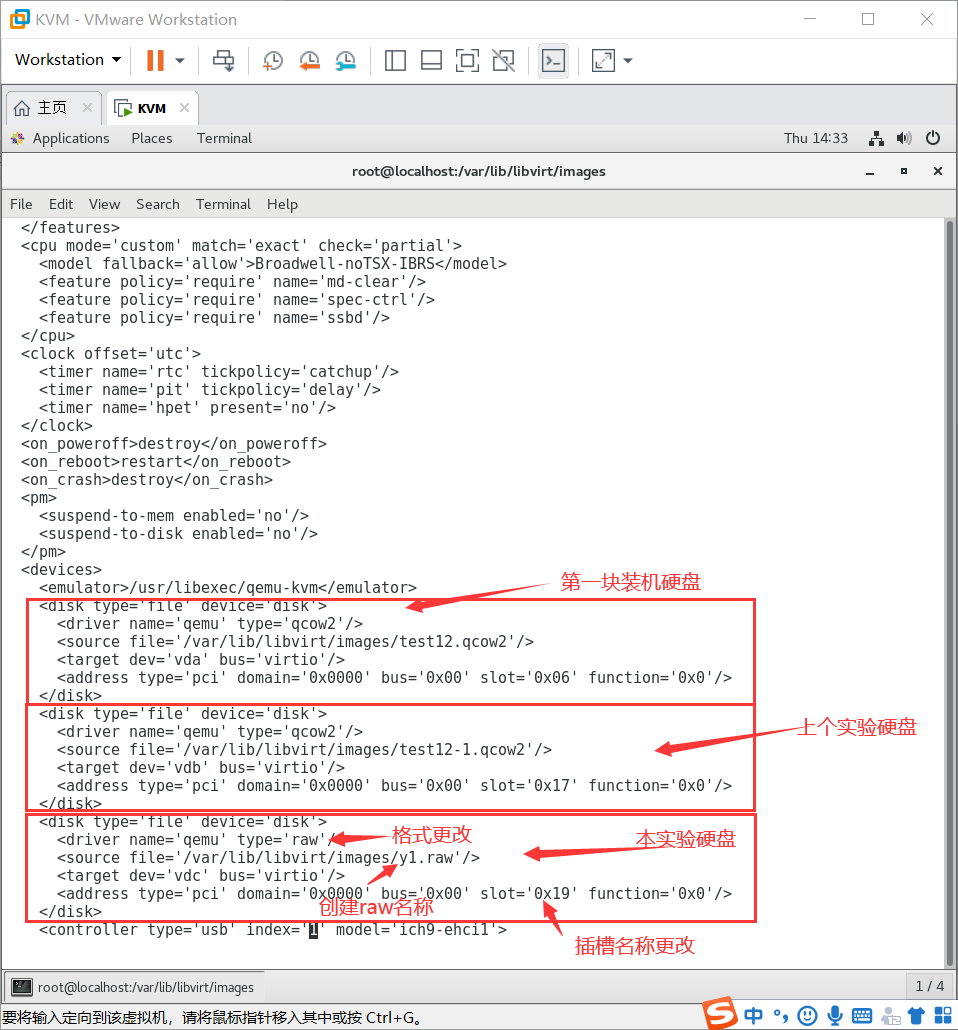The height and width of the screenshot is (1030, 958).
Task: Toggle the library sidebar panel
Action: (x=395, y=60)
